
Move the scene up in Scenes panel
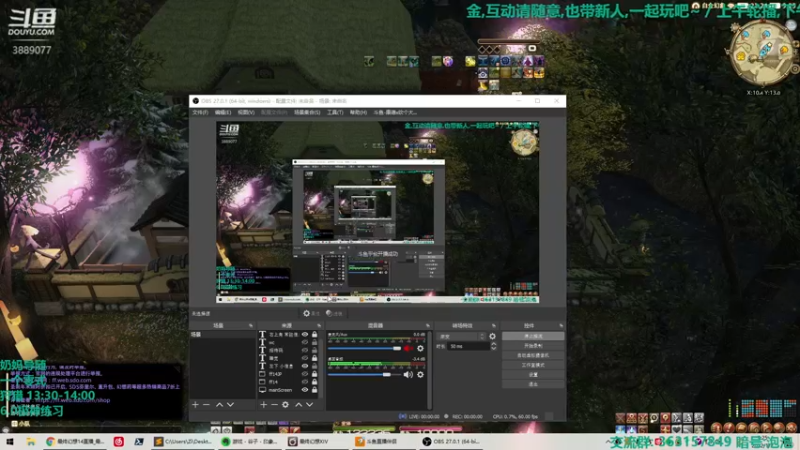tap(219, 405)
